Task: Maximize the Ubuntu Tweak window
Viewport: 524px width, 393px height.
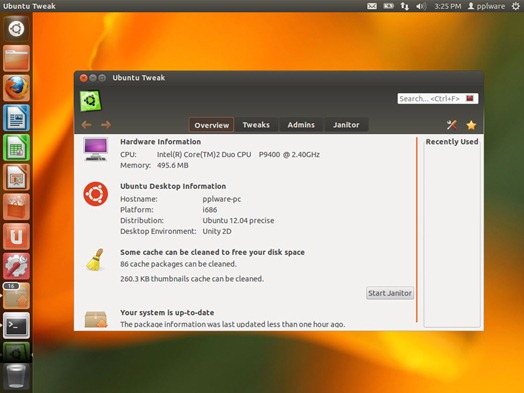Action: [x=102, y=78]
